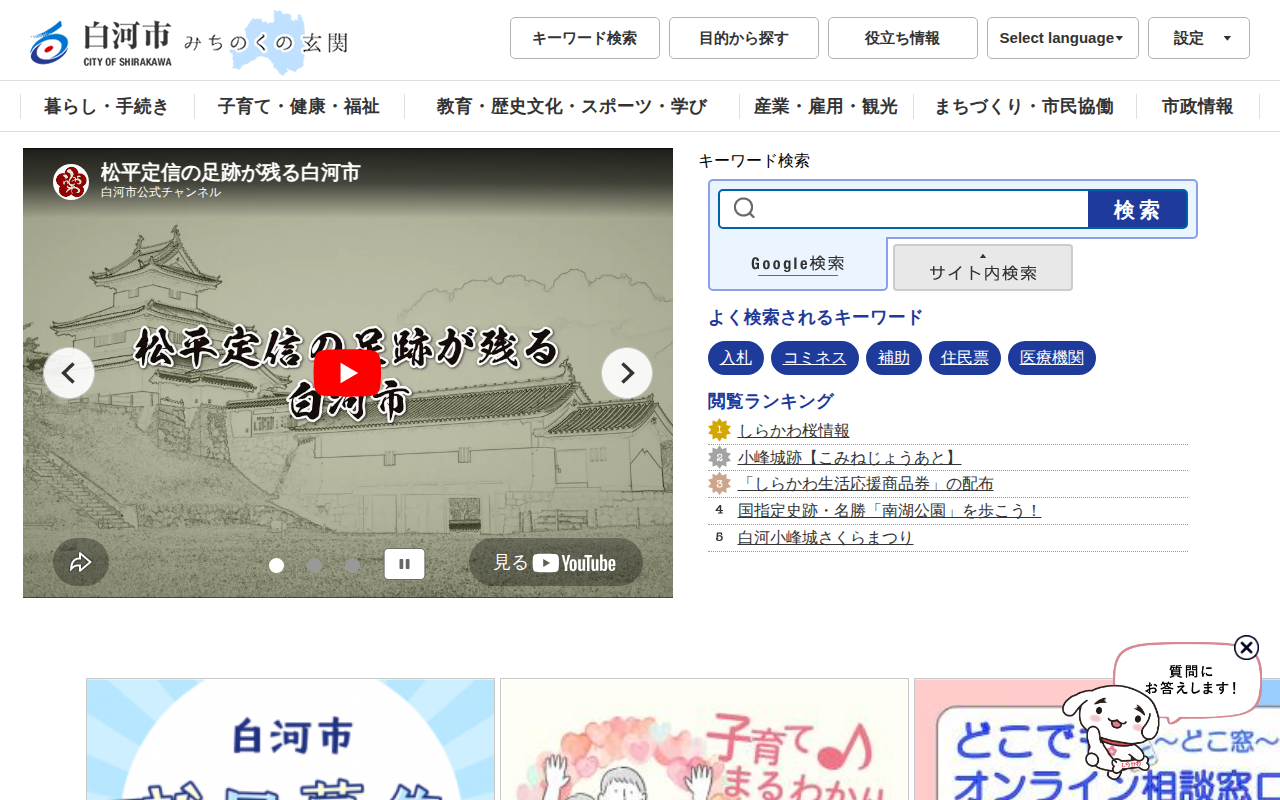Select the first carousel slide dot
The height and width of the screenshot is (800, 1280).
pos(277,566)
